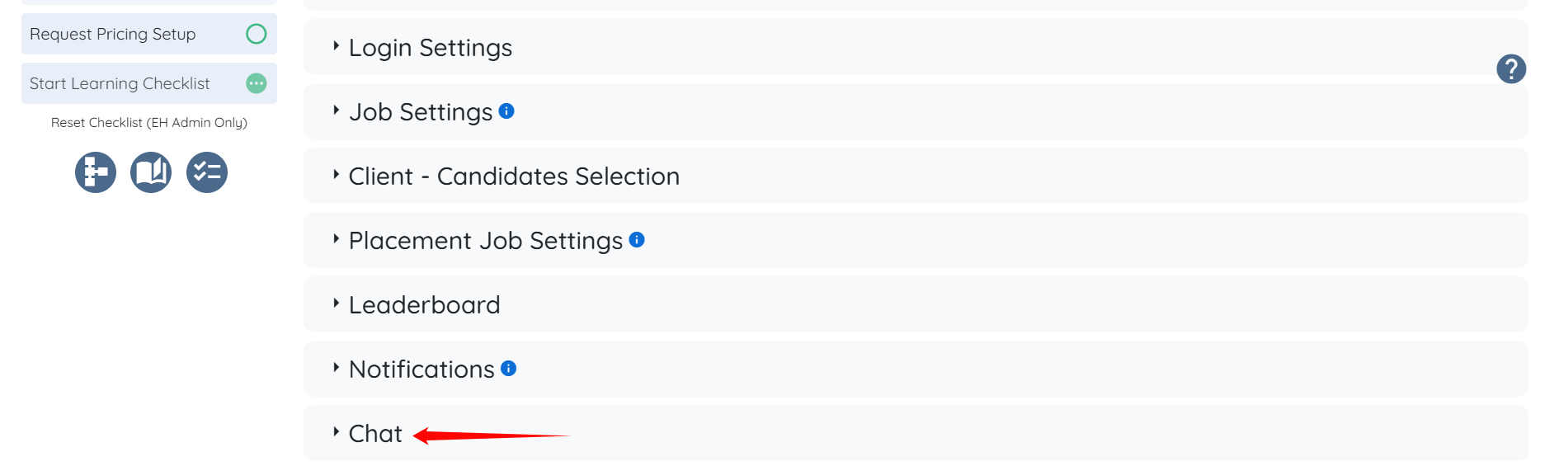Open the book guide sidebar icon
The height and width of the screenshot is (466, 1568).
(x=151, y=172)
